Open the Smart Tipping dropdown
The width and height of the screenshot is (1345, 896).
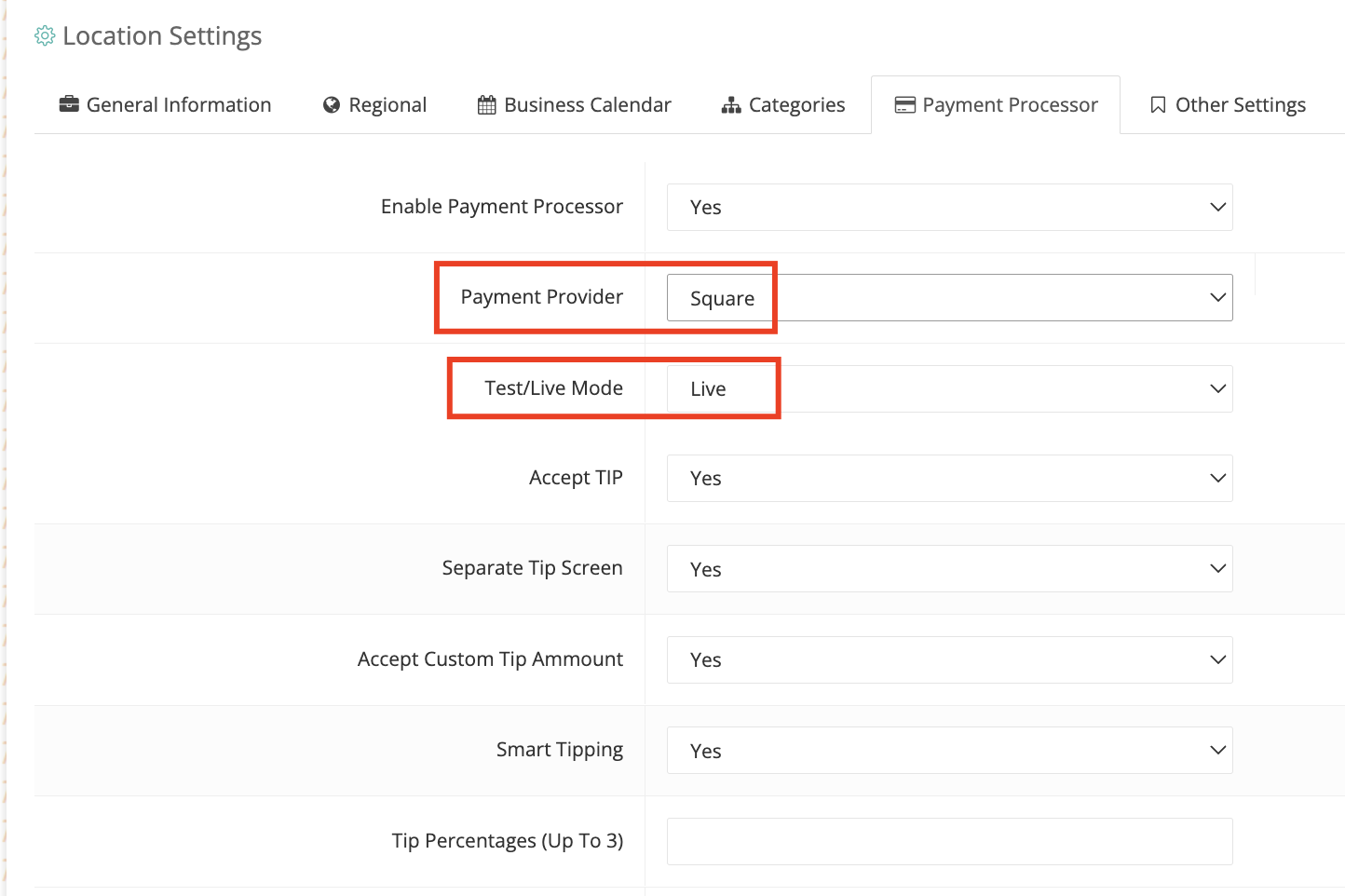point(950,750)
